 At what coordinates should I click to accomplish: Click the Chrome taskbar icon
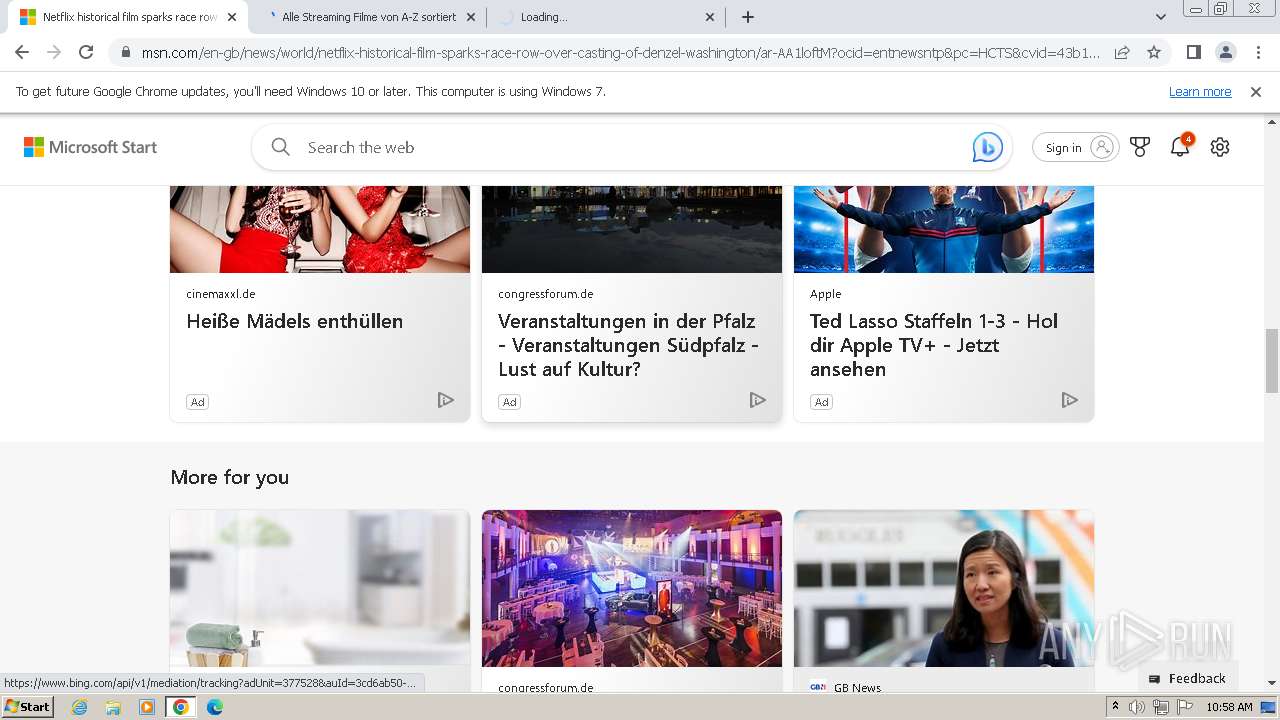click(x=181, y=707)
